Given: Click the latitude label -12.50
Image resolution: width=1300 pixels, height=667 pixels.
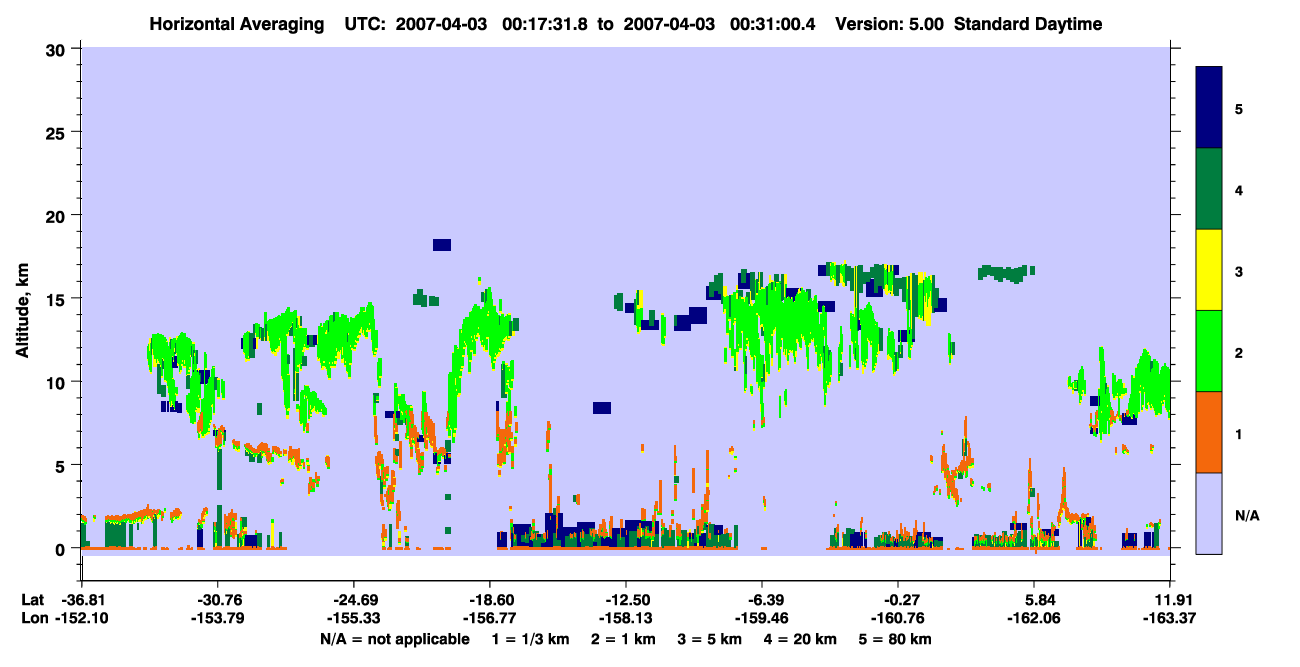Looking at the screenshot, I should click(x=626, y=601).
